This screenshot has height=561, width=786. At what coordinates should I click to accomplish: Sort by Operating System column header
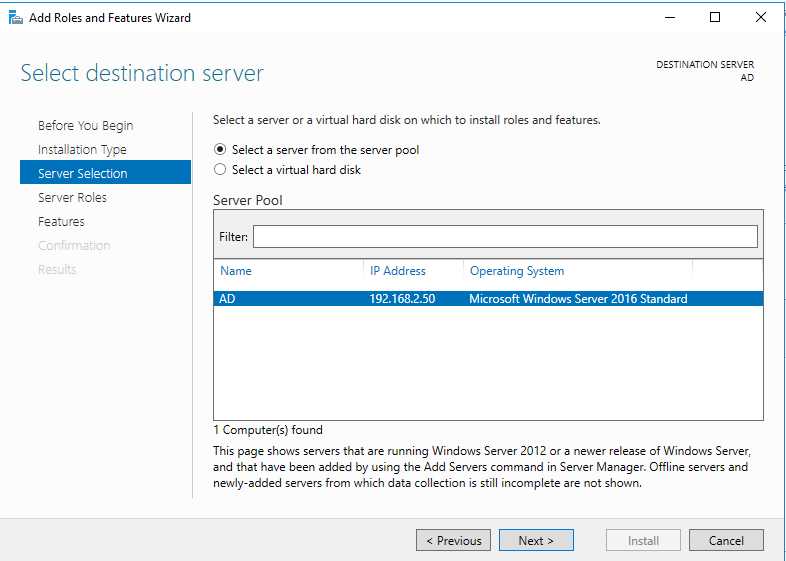coord(517,271)
